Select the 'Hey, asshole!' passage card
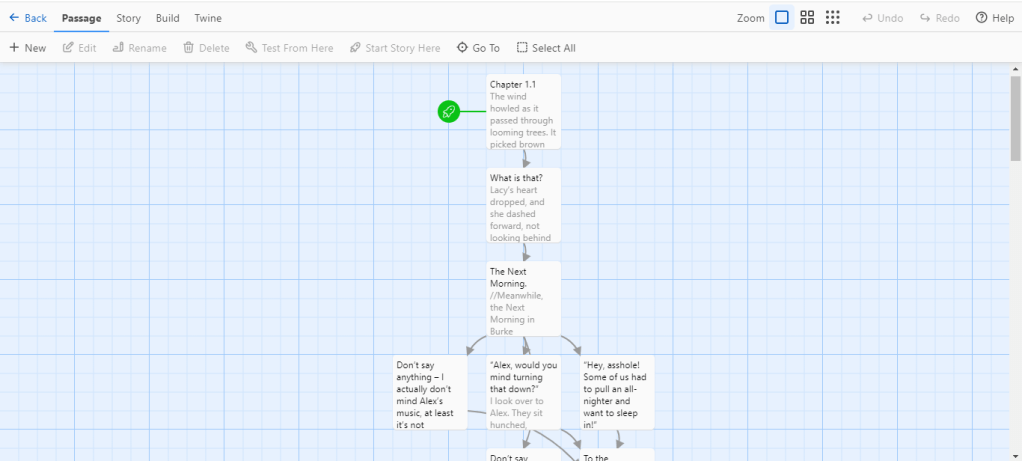 pyautogui.click(x=617, y=392)
